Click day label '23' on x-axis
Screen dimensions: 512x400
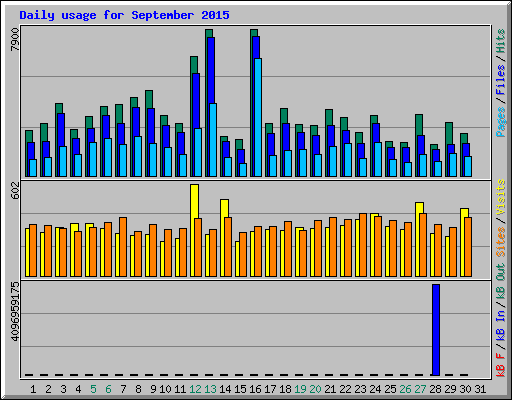[x=360, y=389]
